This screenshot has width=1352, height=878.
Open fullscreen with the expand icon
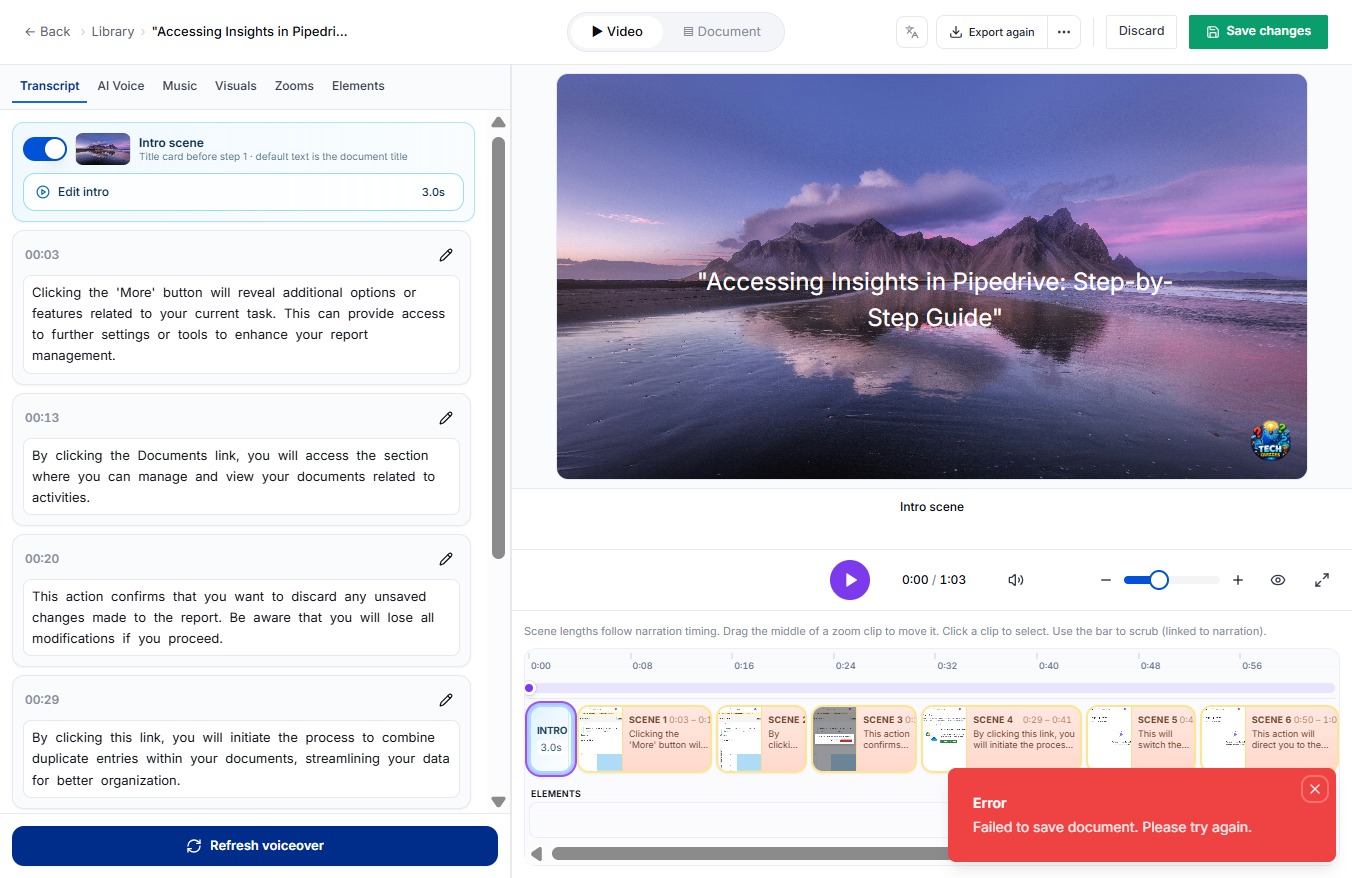(1322, 580)
